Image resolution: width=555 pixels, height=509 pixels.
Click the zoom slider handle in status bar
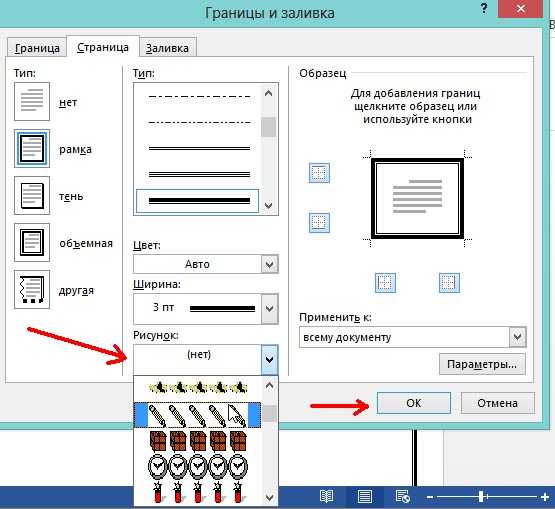tap(481, 497)
